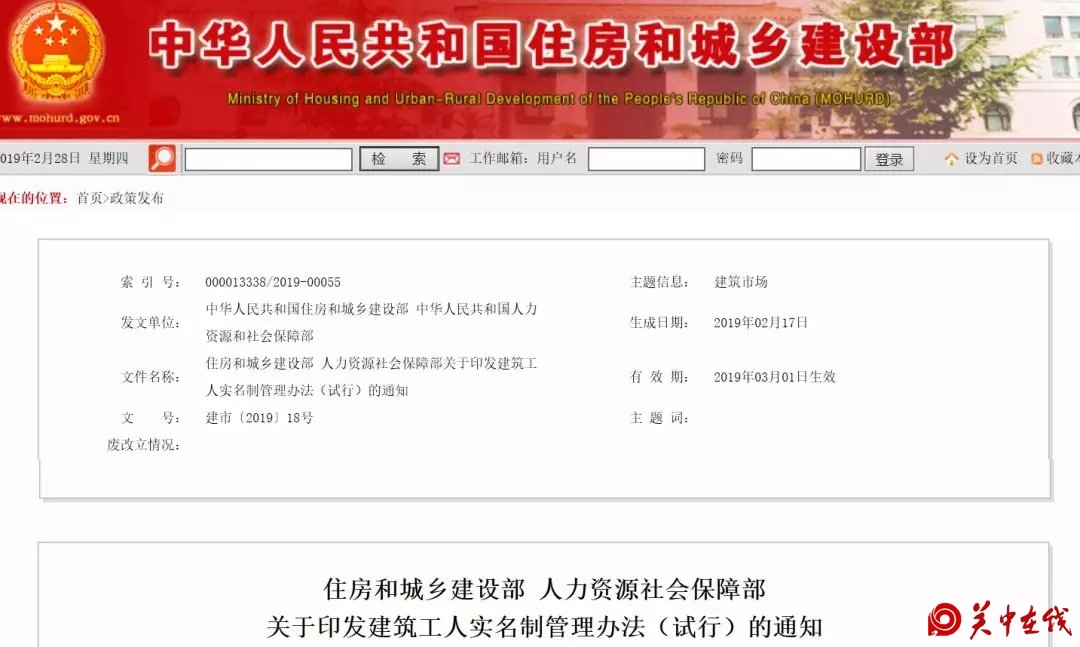Click the 索引号 label
Viewport: 1080px width, 647px height.
[x=150, y=282]
